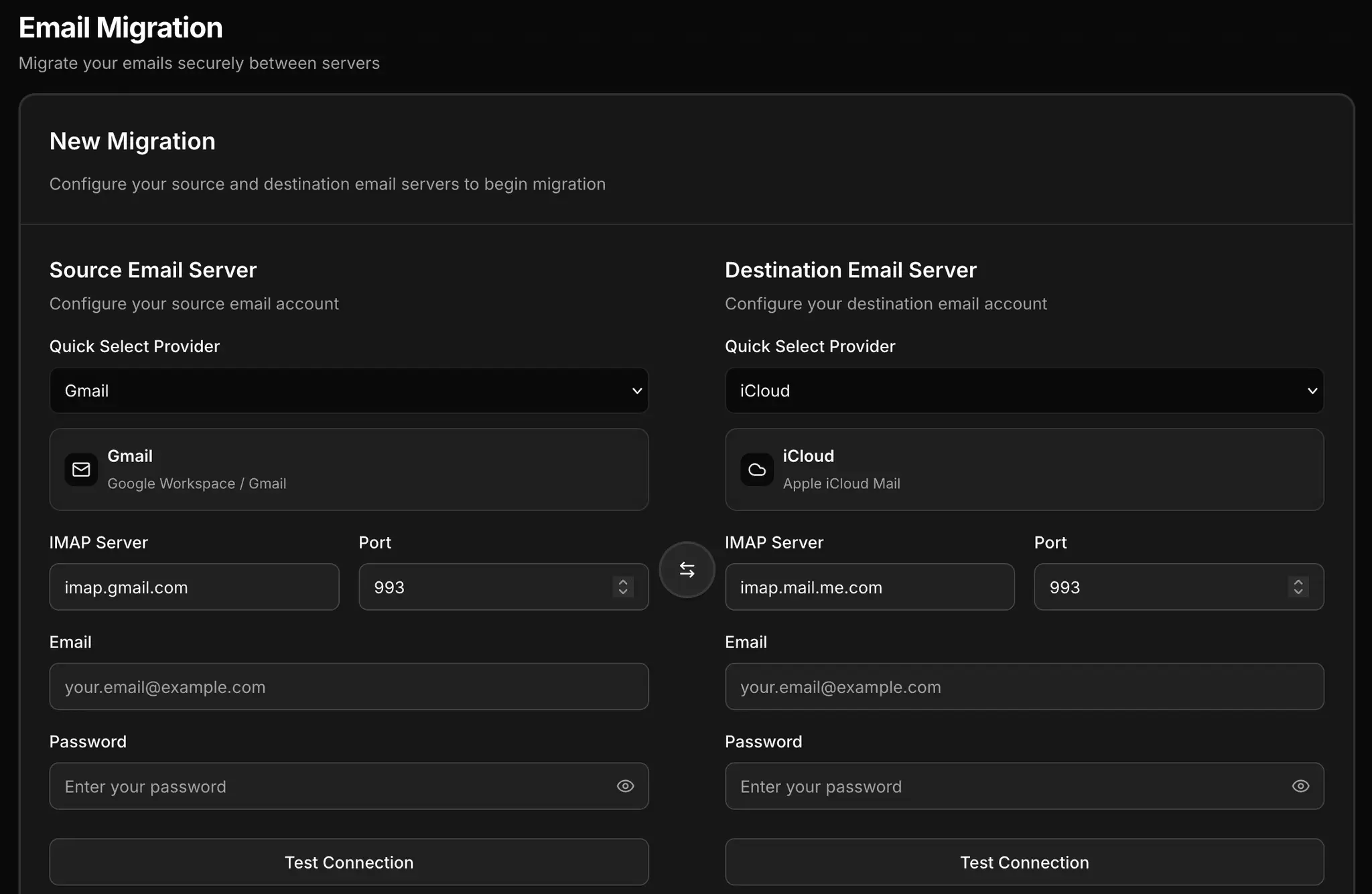Show the destination password

[1300, 786]
